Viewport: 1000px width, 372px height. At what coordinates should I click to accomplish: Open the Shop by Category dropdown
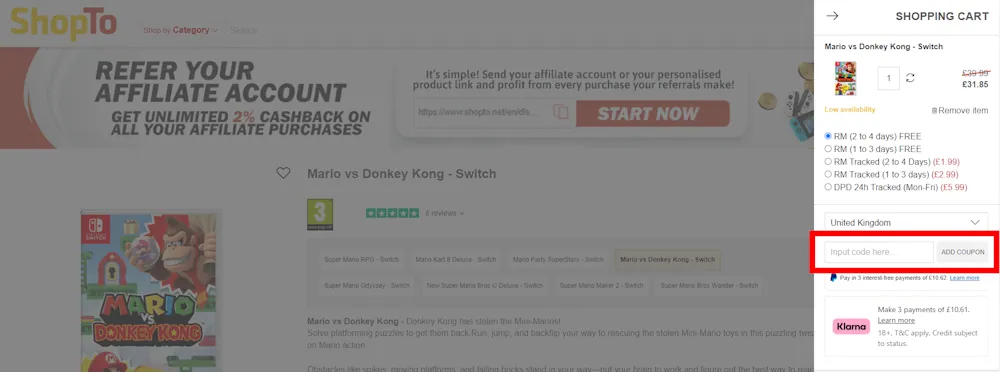click(181, 30)
